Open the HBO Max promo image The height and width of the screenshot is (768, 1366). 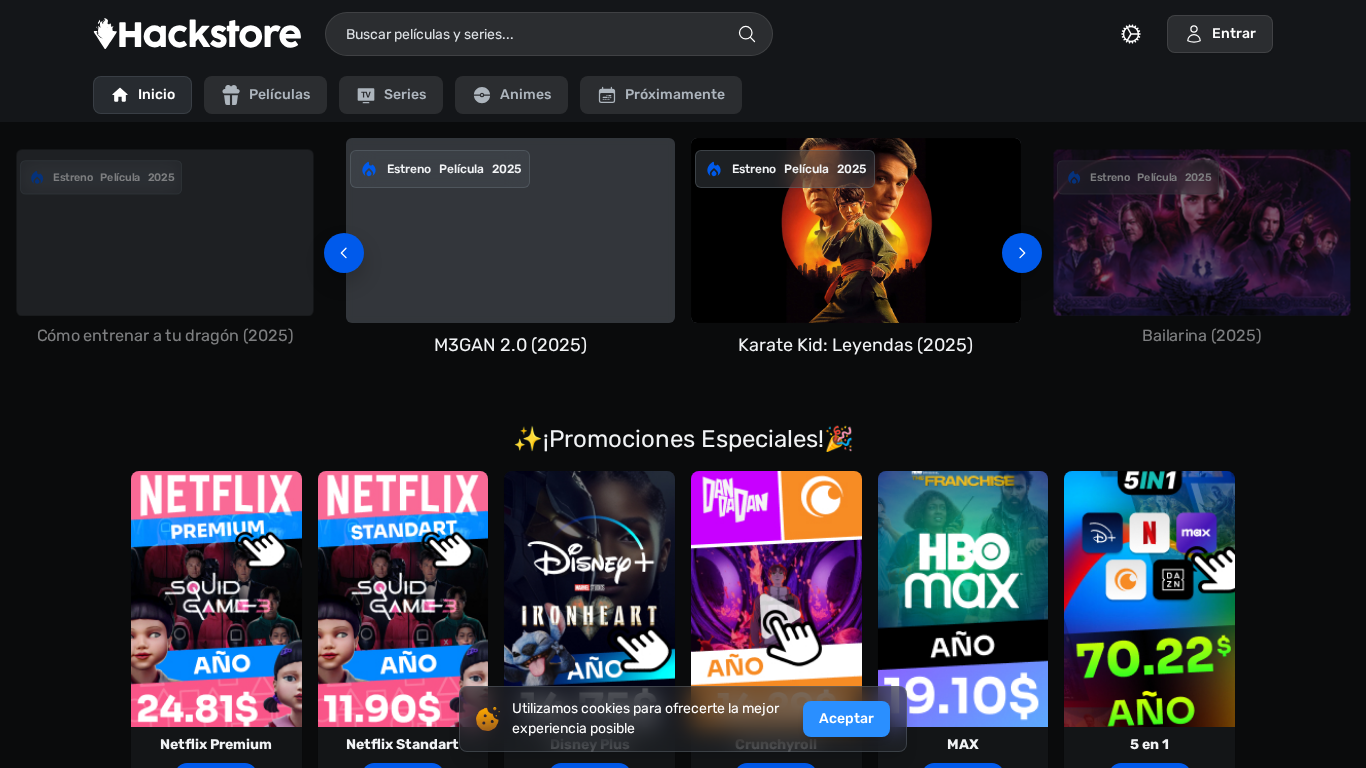click(963, 599)
